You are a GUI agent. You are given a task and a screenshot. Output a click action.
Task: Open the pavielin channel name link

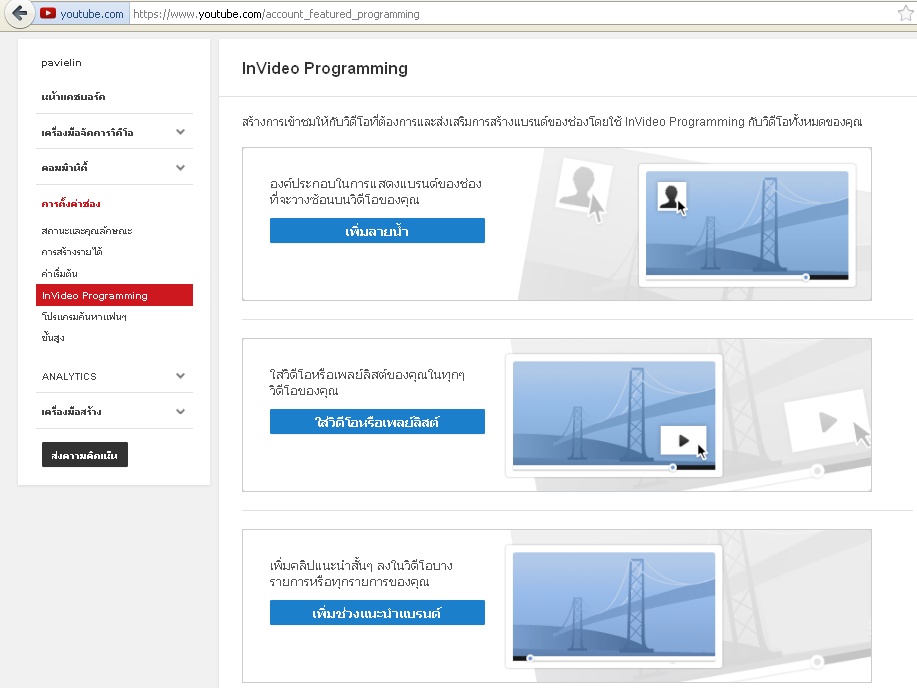61,63
